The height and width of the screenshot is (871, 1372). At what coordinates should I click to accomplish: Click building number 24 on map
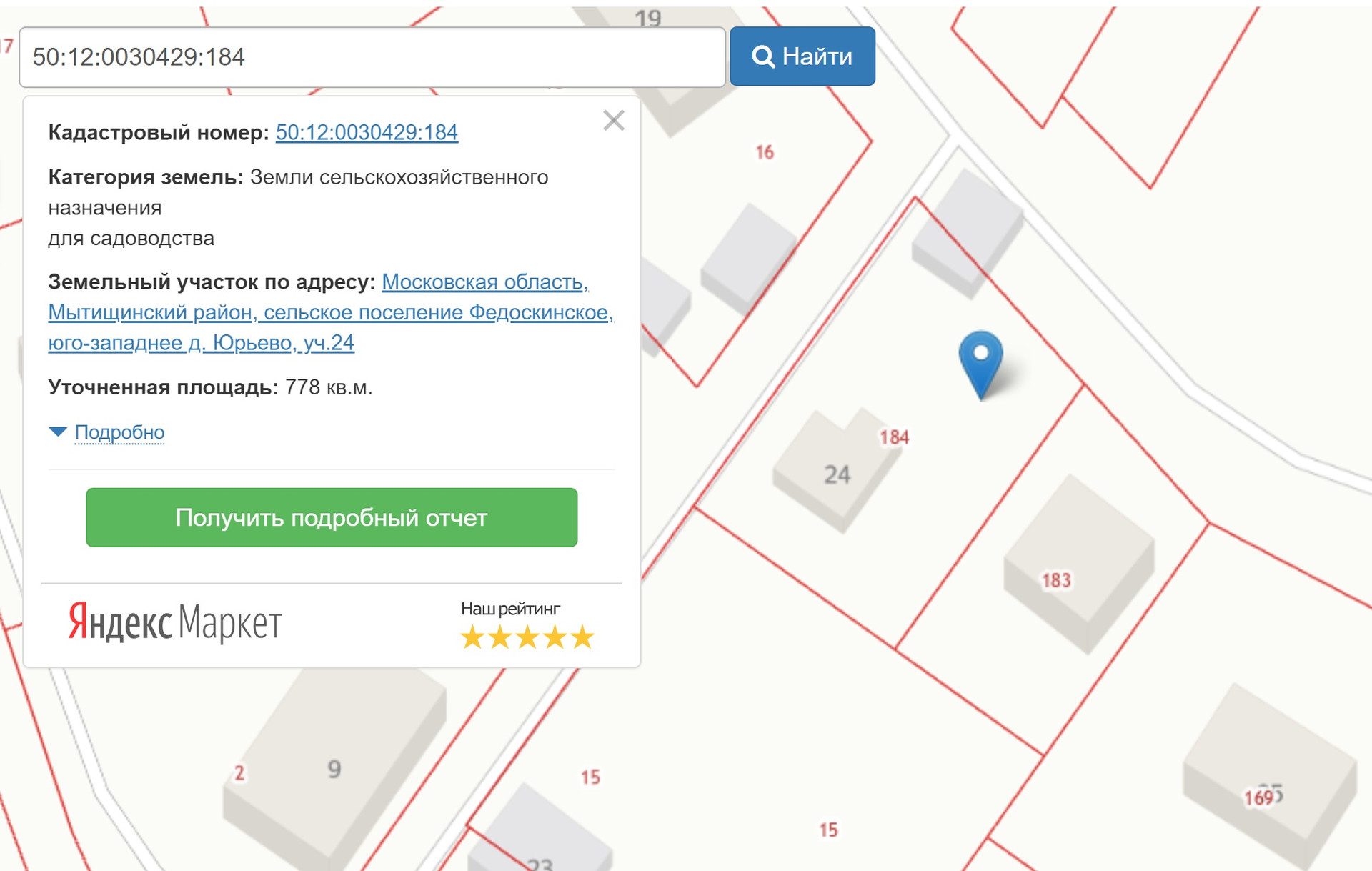pyautogui.click(x=837, y=474)
